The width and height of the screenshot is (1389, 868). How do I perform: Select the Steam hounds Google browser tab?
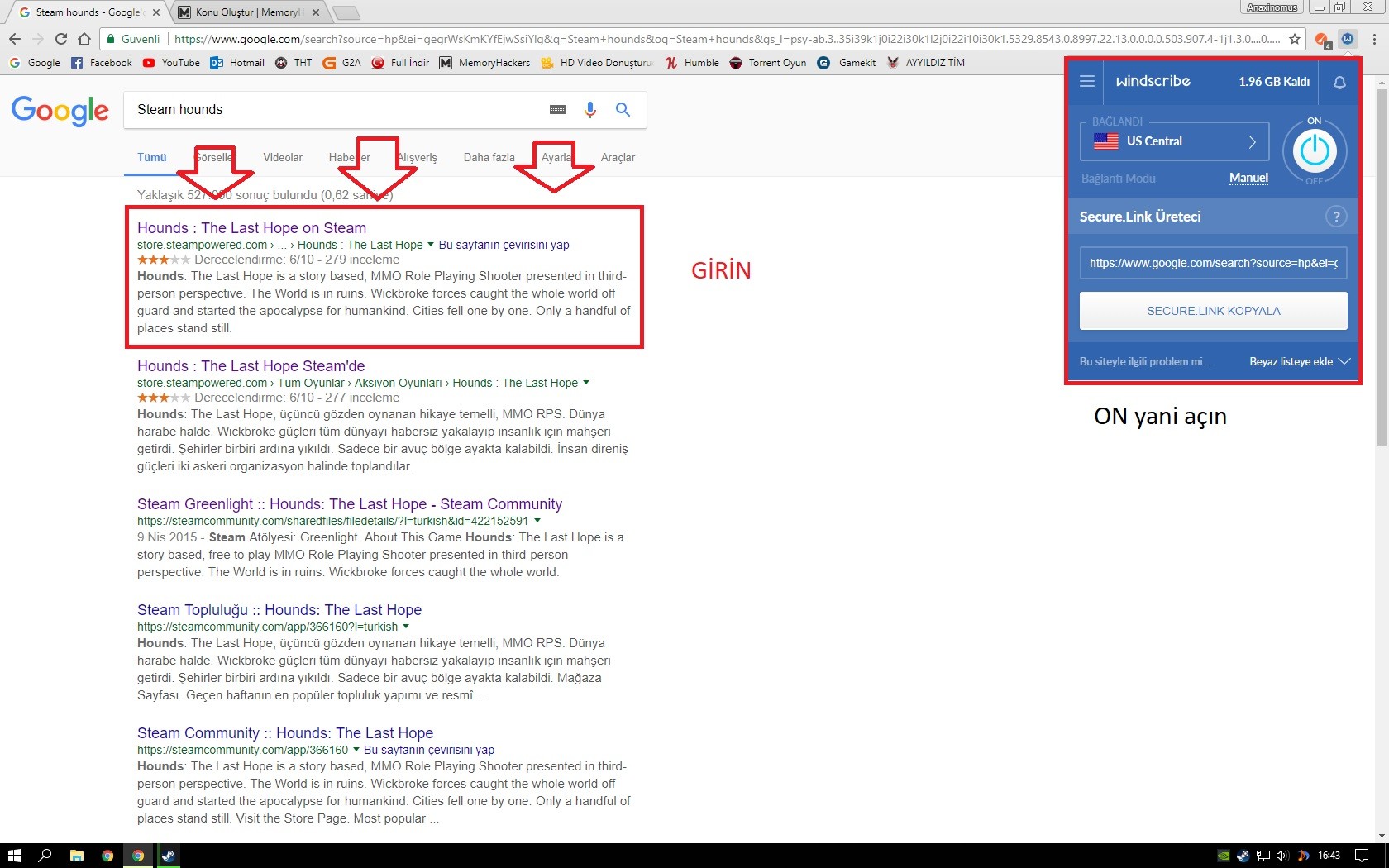click(88, 12)
